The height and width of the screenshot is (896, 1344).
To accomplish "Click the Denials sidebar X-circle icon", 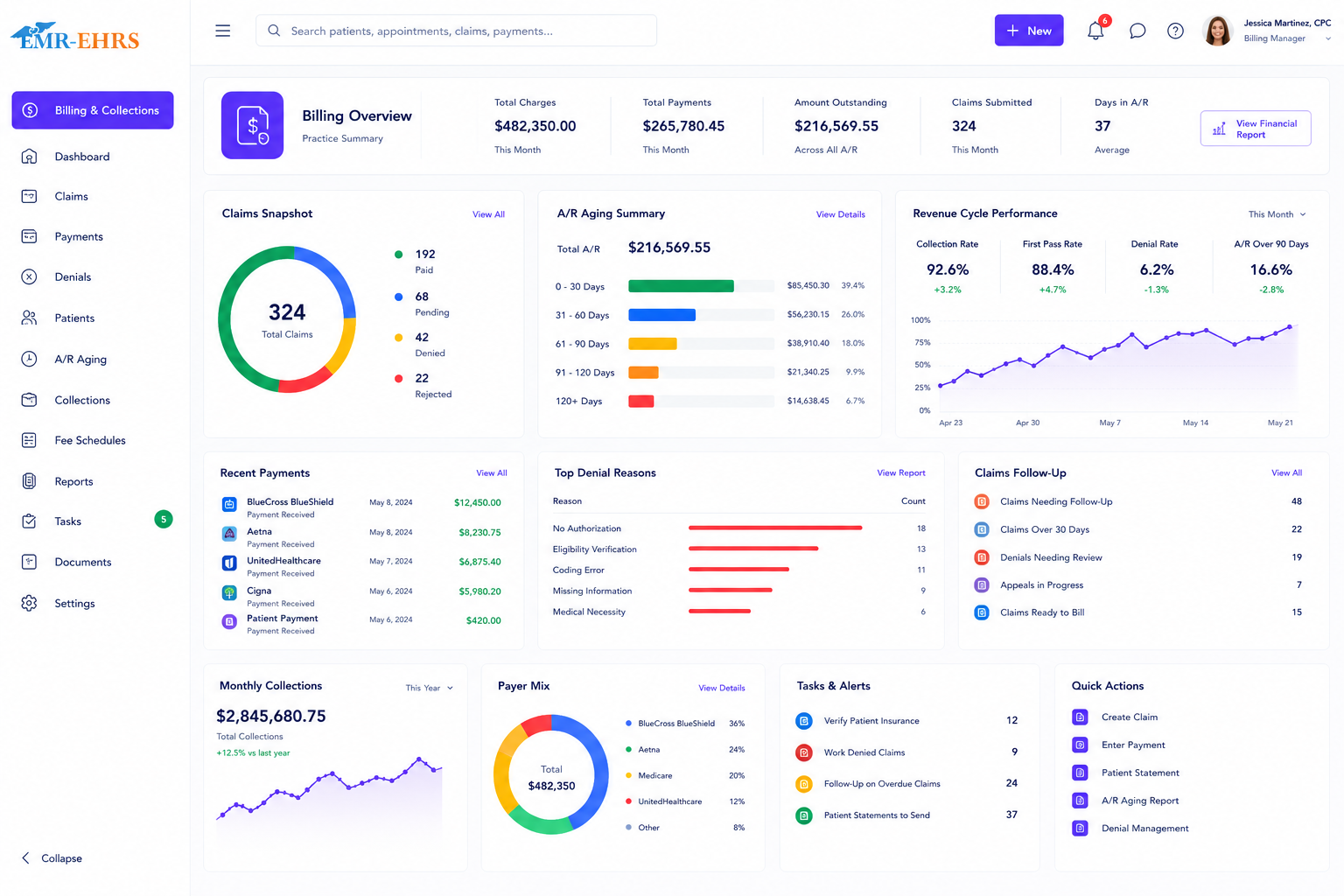I will tap(29, 276).
